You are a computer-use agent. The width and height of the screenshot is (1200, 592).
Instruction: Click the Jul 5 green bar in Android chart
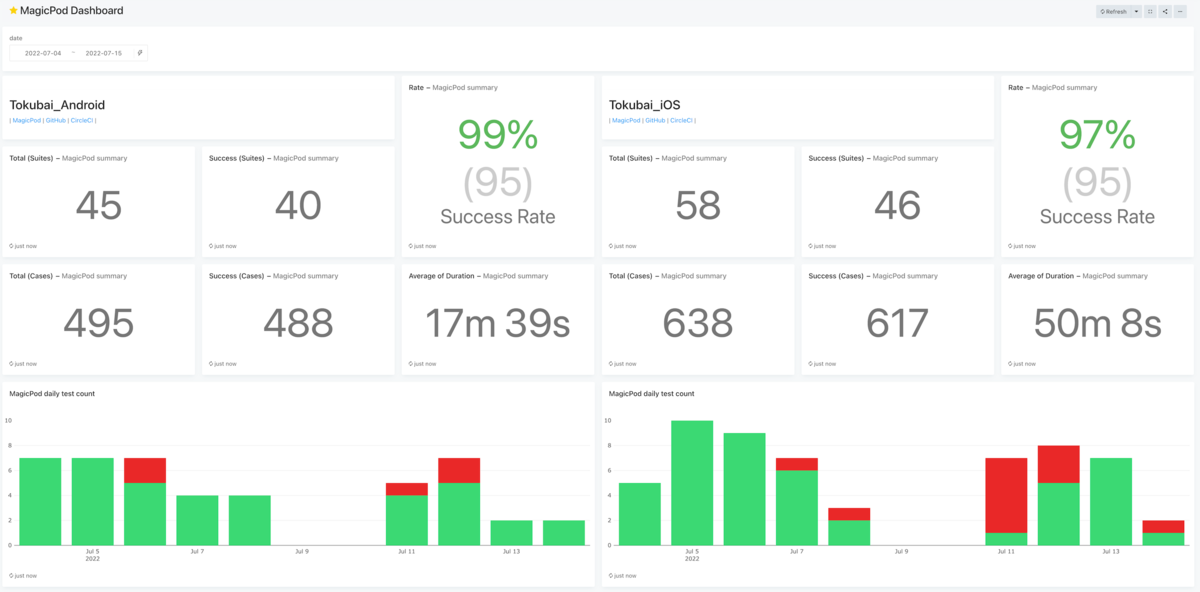coord(92,501)
